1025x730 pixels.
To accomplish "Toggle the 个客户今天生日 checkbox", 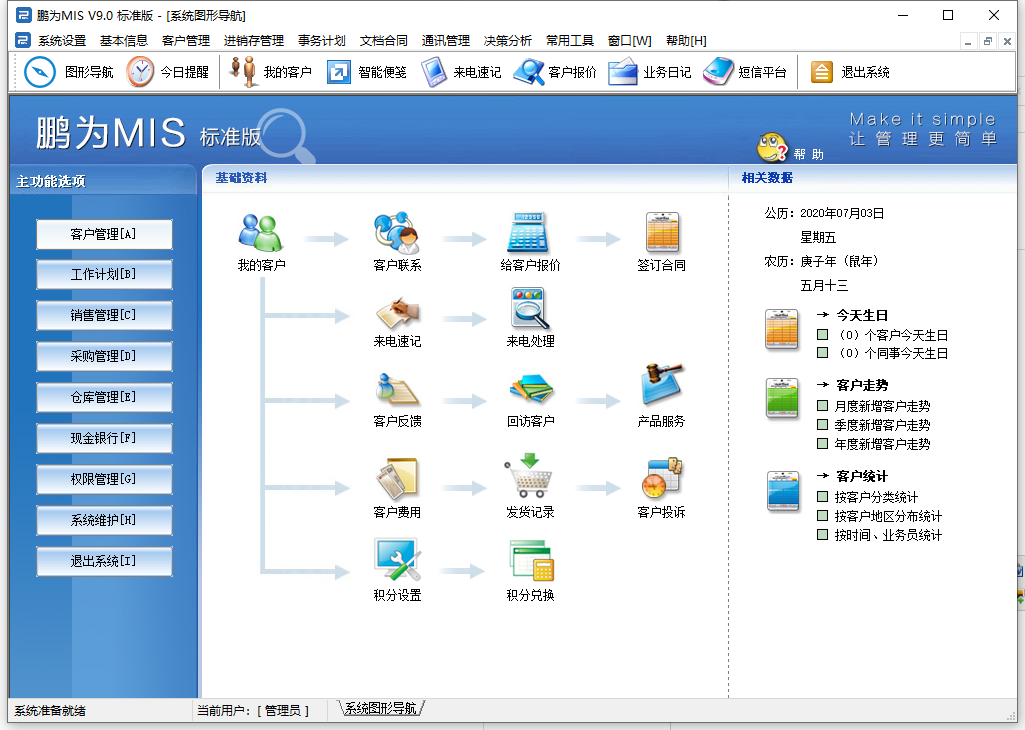I will coord(823,336).
